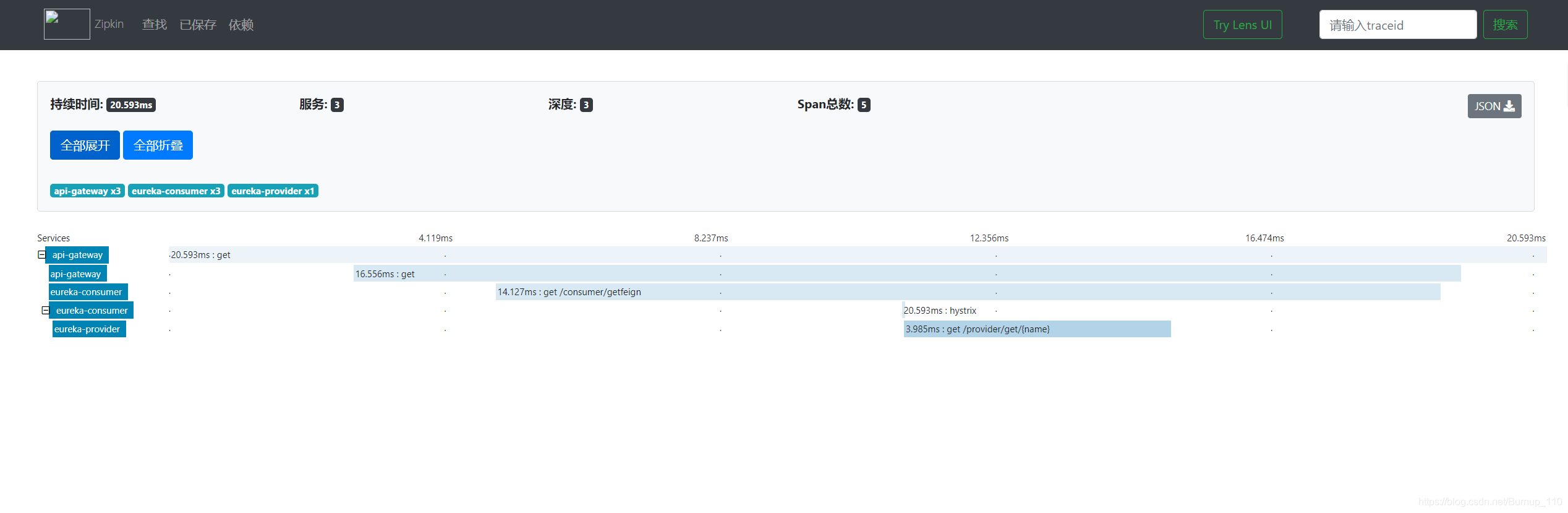Collapse the eureka-consumer hystrix span row
Viewport: 1568px width, 513px height.
45,311
